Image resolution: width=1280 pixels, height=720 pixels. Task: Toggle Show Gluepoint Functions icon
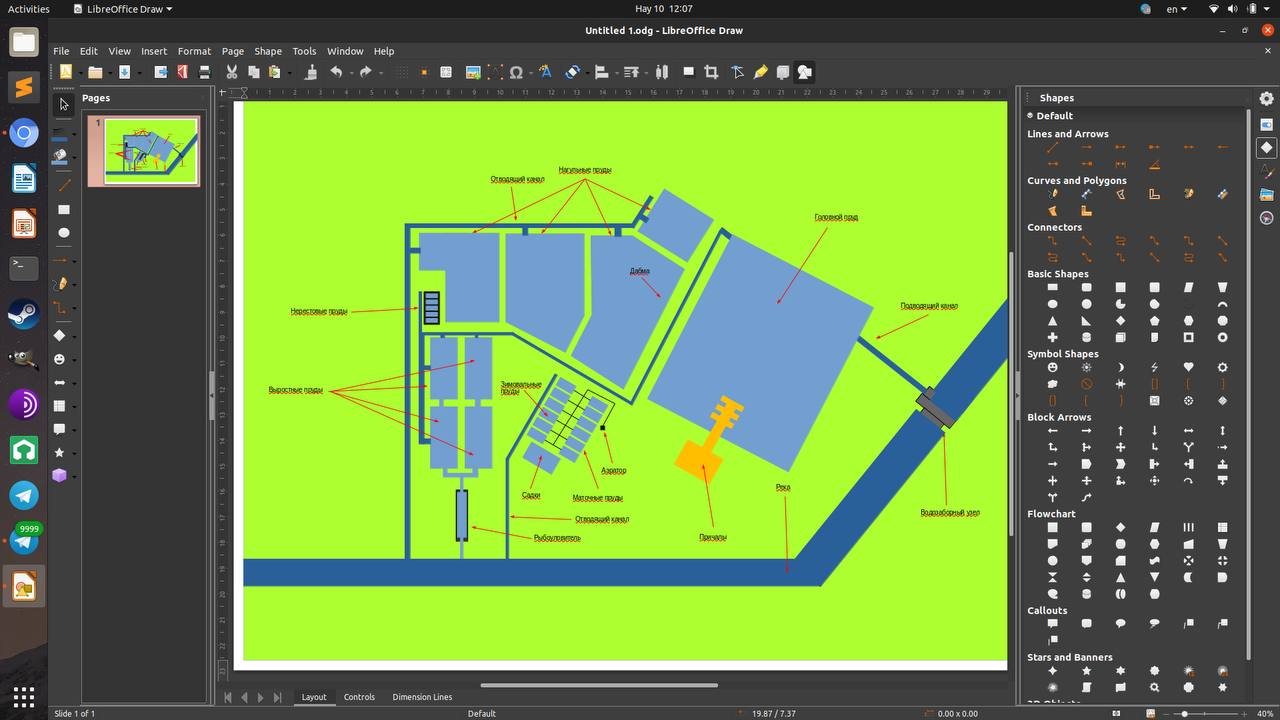click(760, 72)
